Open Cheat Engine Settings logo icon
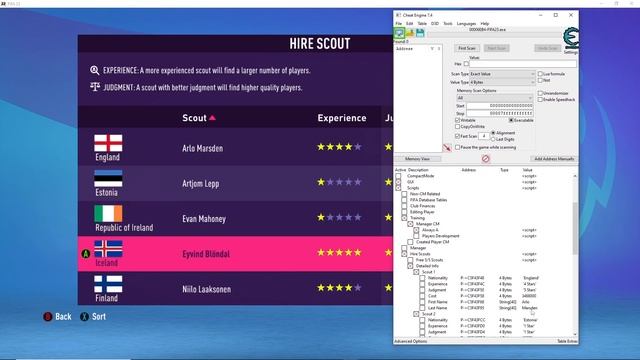640x360 pixels. click(571, 38)
